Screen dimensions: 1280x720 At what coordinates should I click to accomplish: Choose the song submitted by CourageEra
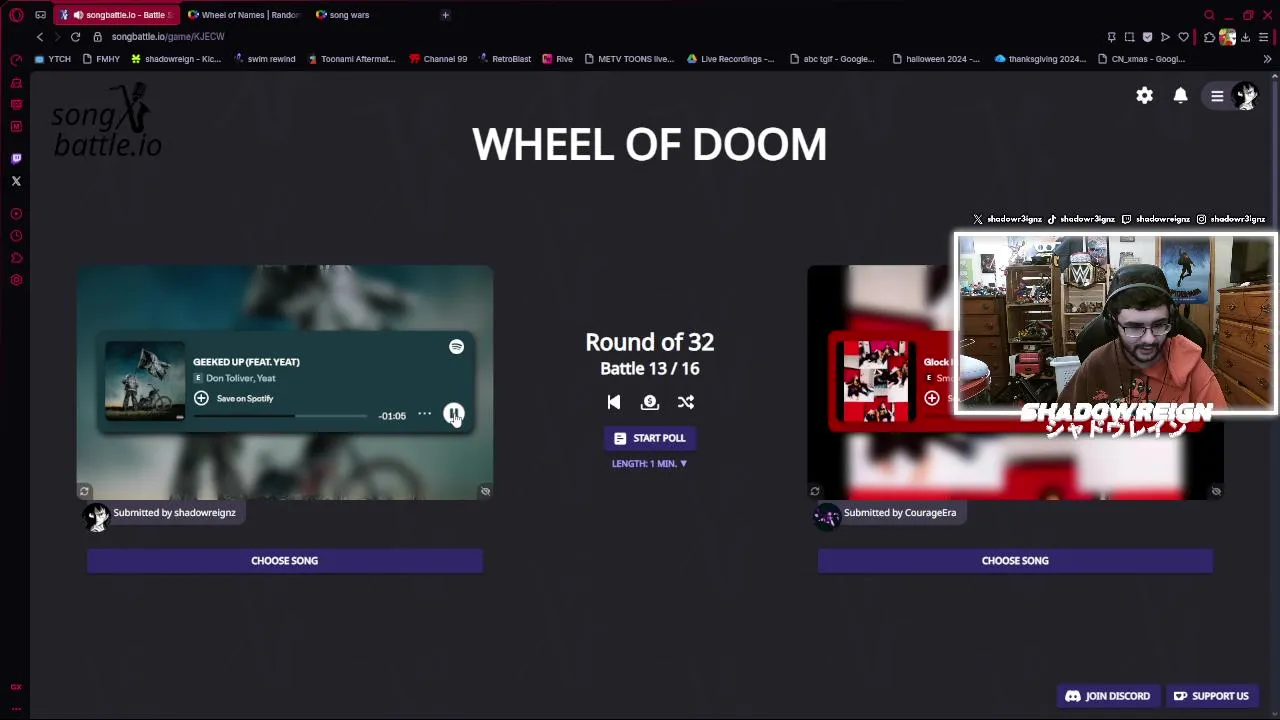[1015, 561]
